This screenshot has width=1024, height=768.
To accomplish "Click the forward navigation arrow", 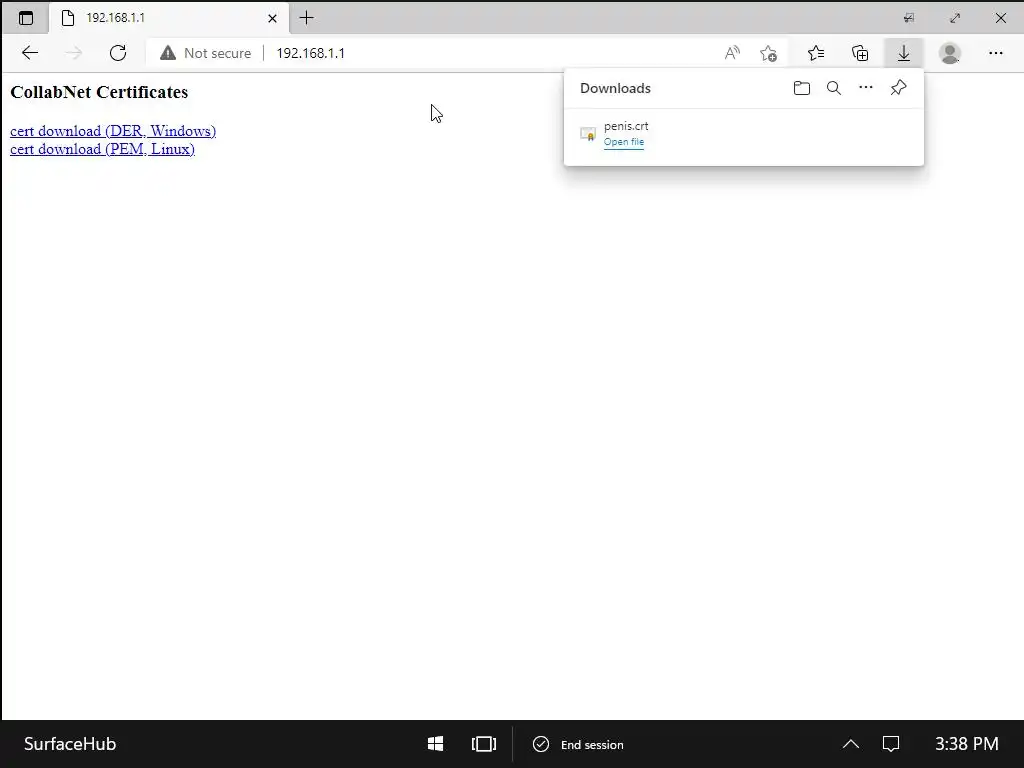I will pos(74,53).
